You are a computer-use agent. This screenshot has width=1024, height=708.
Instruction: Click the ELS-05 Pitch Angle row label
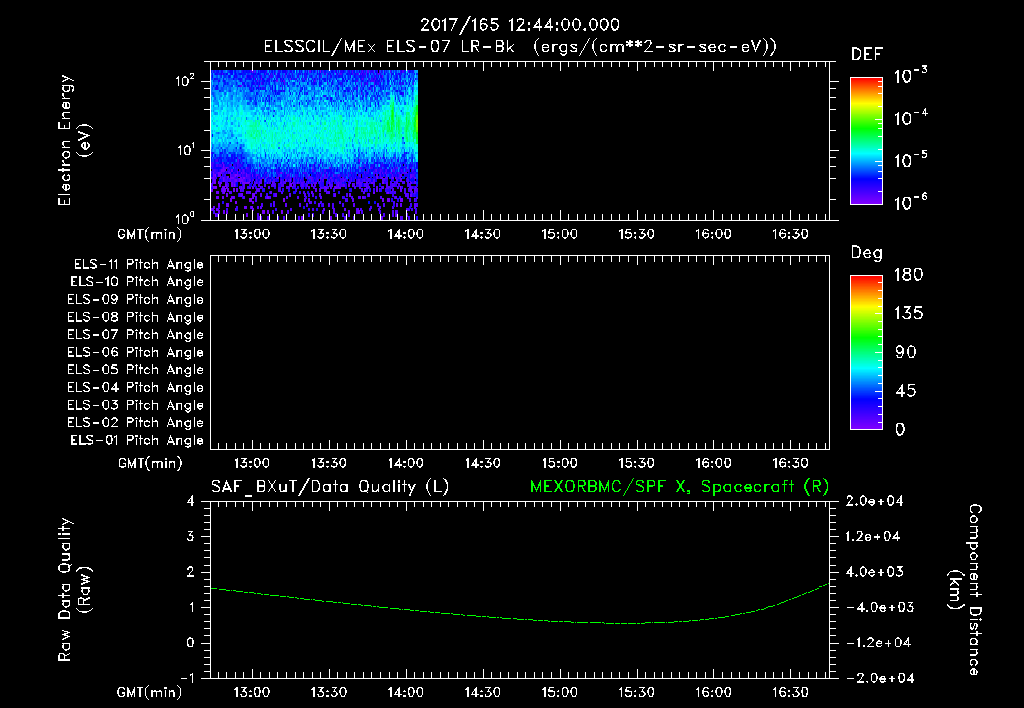coord(135,370)
